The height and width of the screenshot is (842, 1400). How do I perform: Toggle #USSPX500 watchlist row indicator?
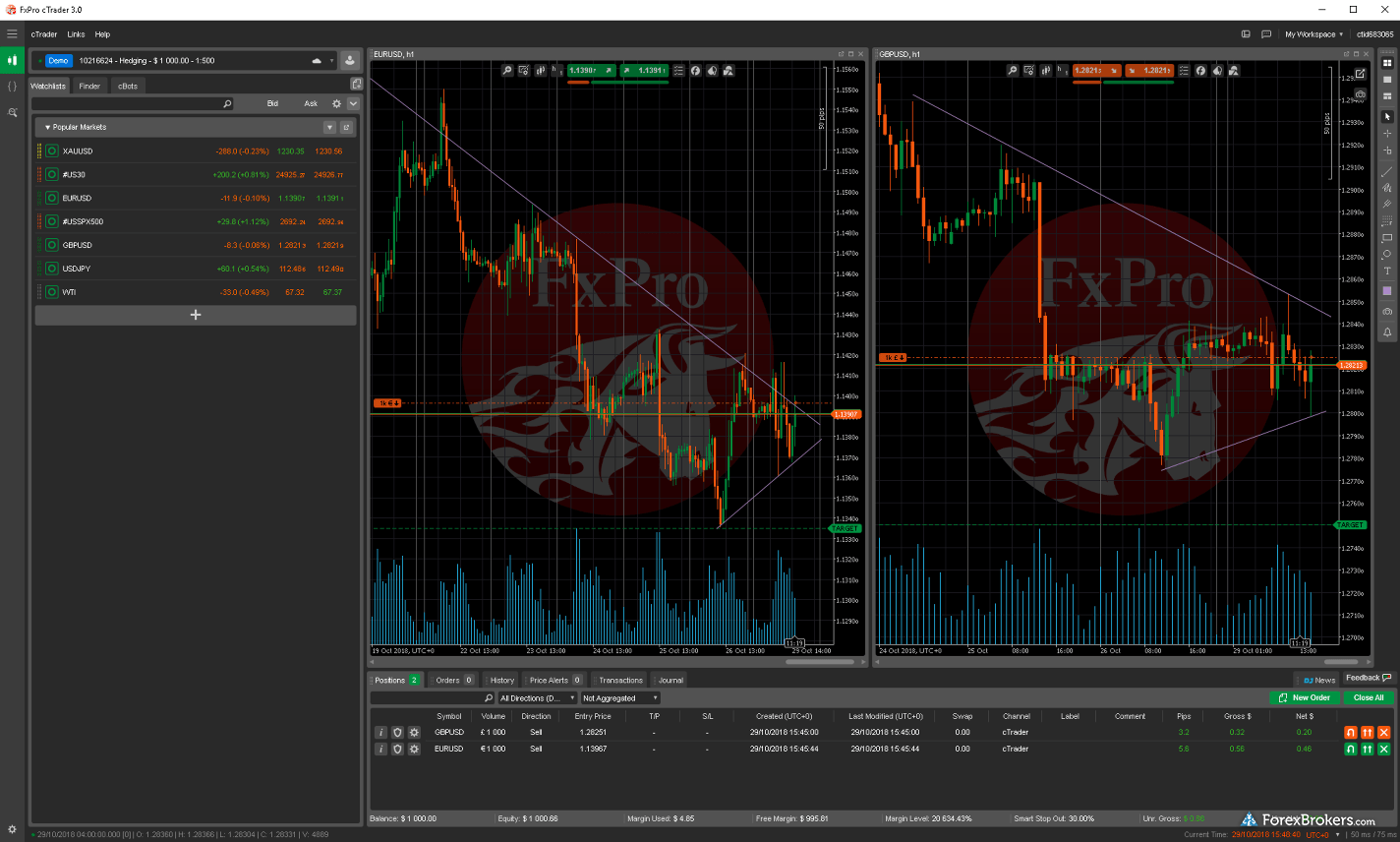[51, 221]
